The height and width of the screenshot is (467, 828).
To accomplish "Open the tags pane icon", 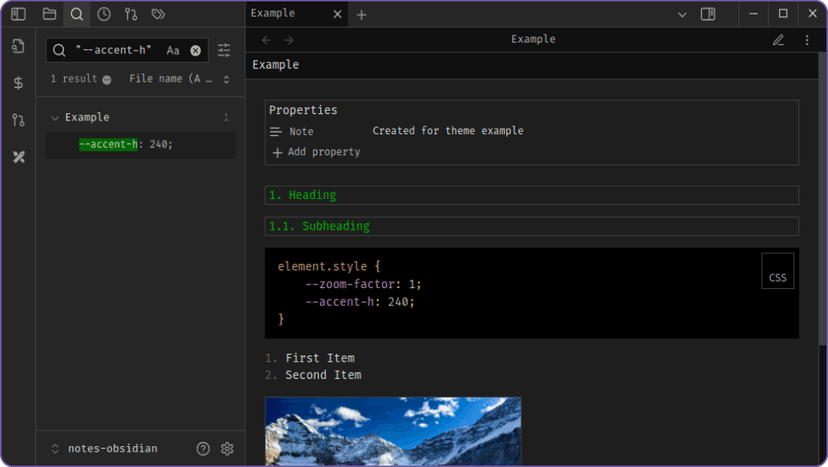I will (158, 14).
